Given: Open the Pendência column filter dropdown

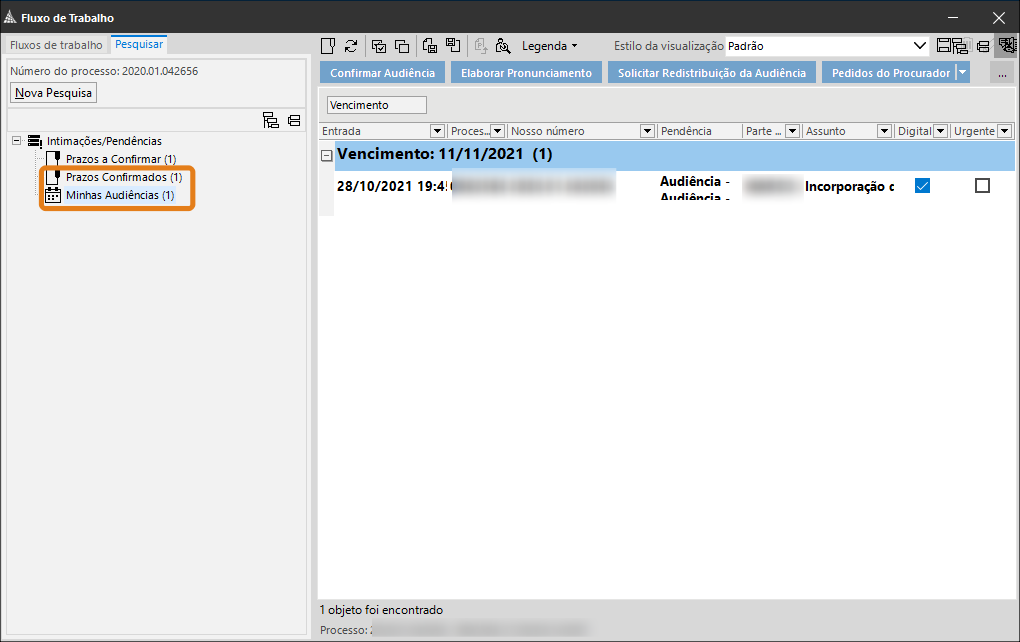Looking at the screenshot, I should click(x=733, y=131).
